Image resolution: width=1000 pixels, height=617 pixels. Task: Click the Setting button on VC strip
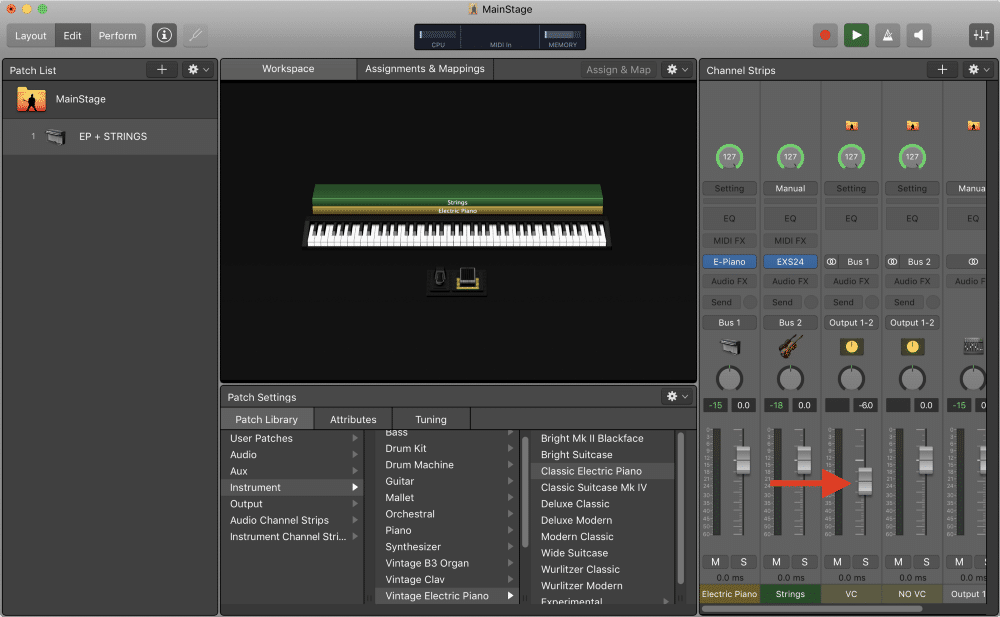click(x=851, y=188)
